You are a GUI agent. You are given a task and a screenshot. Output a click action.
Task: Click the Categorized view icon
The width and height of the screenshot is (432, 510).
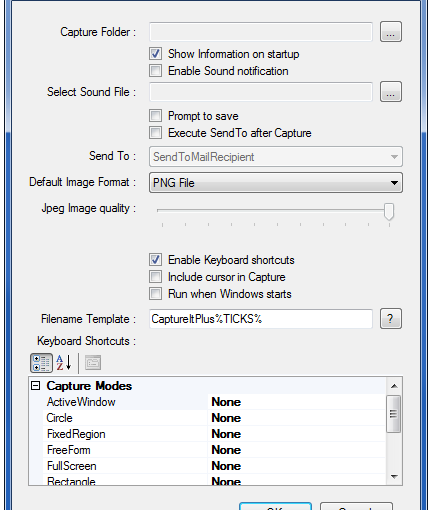pyautogui.click(x=41, y=363)
